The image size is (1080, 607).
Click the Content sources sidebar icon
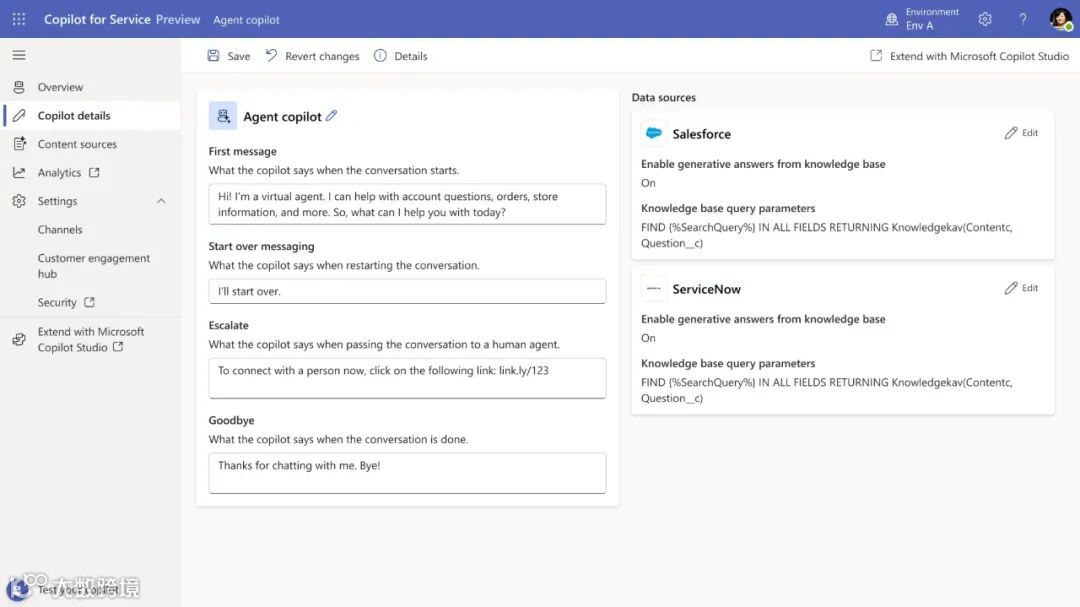[x=19, y=143]
